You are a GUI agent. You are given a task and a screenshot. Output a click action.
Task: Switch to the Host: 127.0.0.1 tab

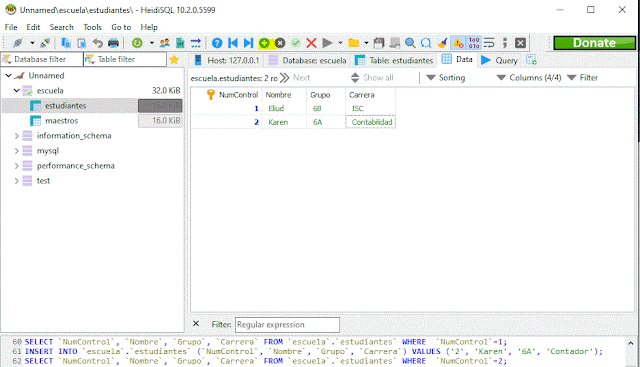tap(227, 60)
